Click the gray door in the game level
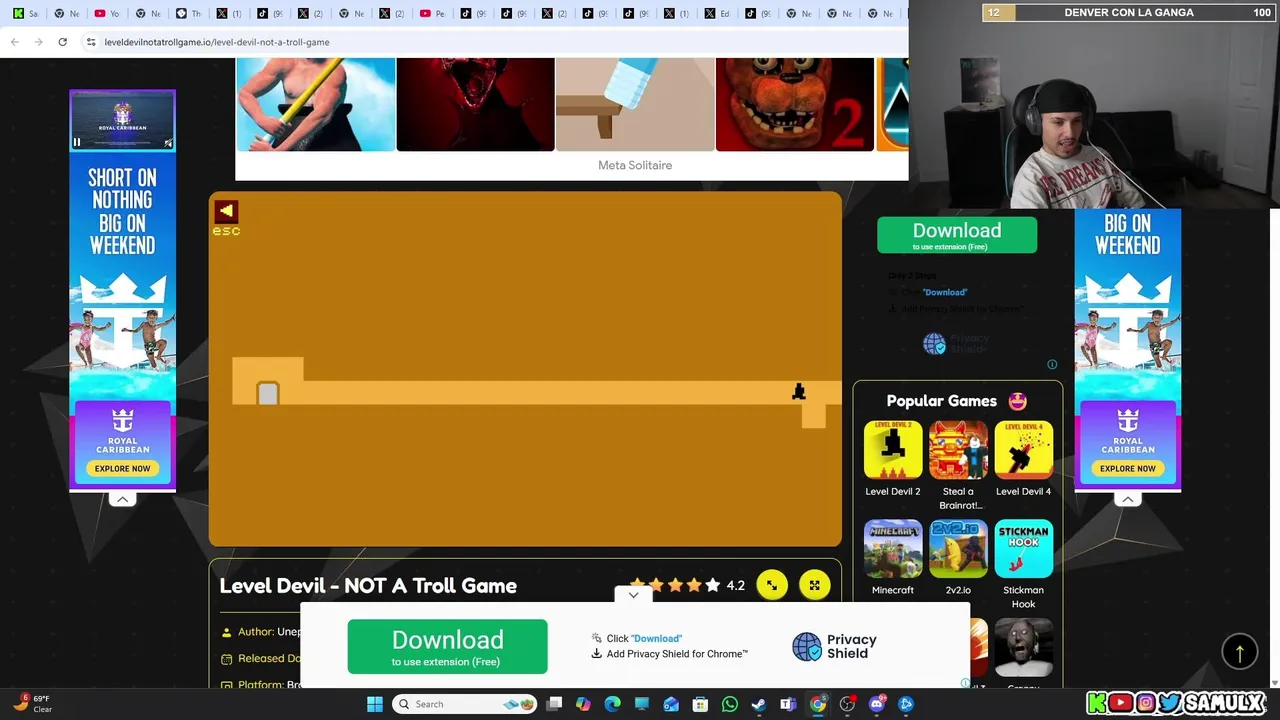 pyautogui.click(x=268, y=394)
